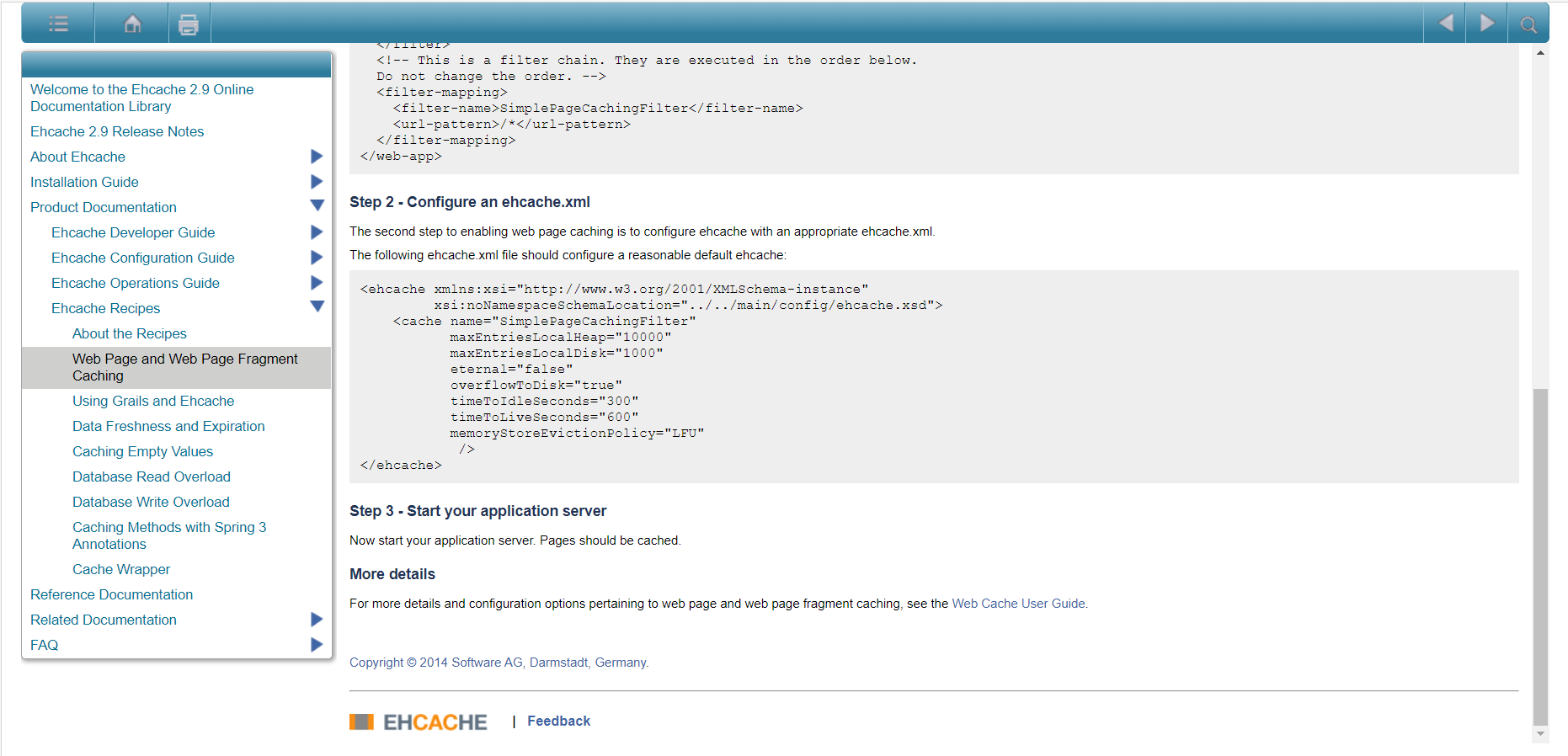
Task: Open the Ehcache Developer Guide
Action: tap(133, 232)
